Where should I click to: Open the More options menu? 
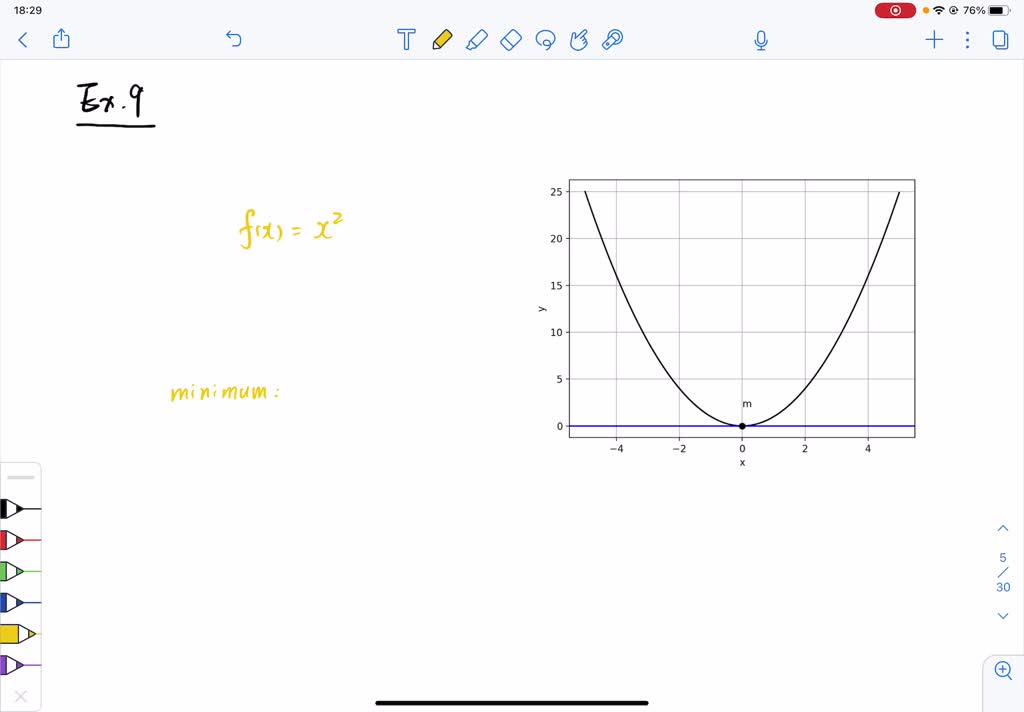[x=966, y=40]
